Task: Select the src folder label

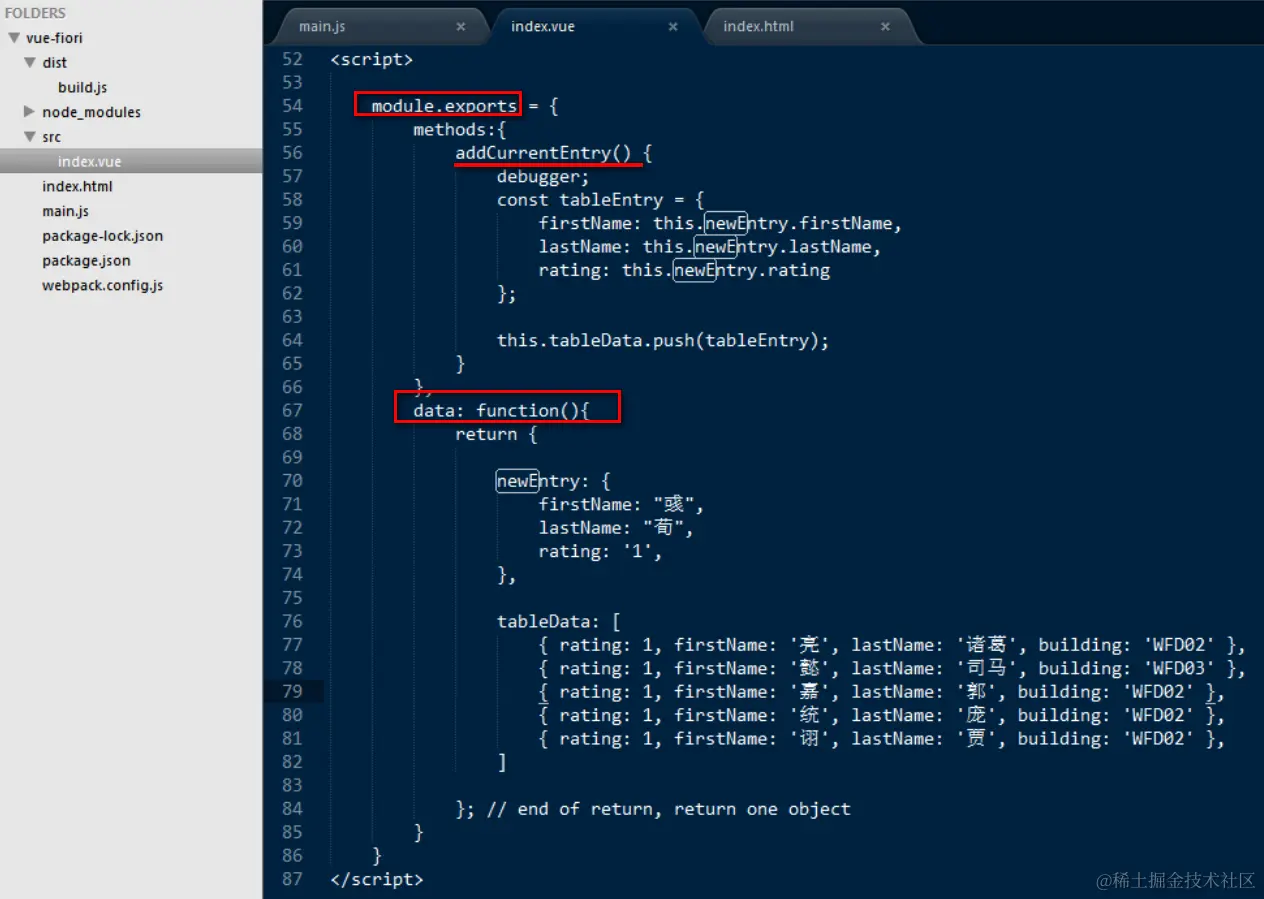Action: [x=51, y=137]
